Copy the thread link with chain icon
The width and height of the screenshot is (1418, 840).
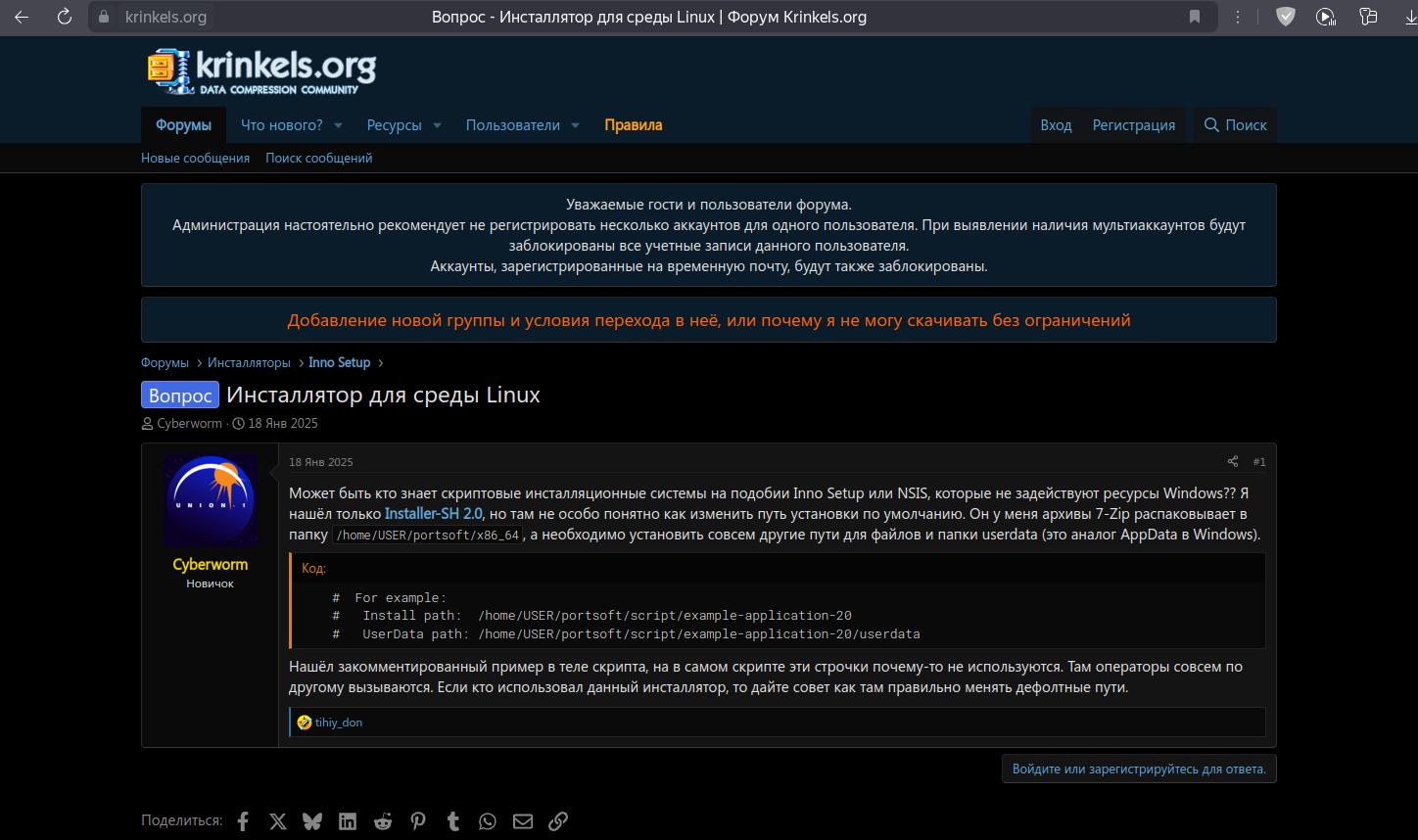point(558,821)
